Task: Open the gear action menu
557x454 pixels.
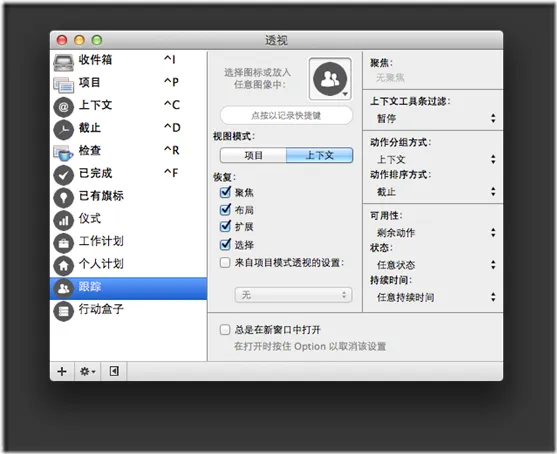Action: [x=87, y=372]
